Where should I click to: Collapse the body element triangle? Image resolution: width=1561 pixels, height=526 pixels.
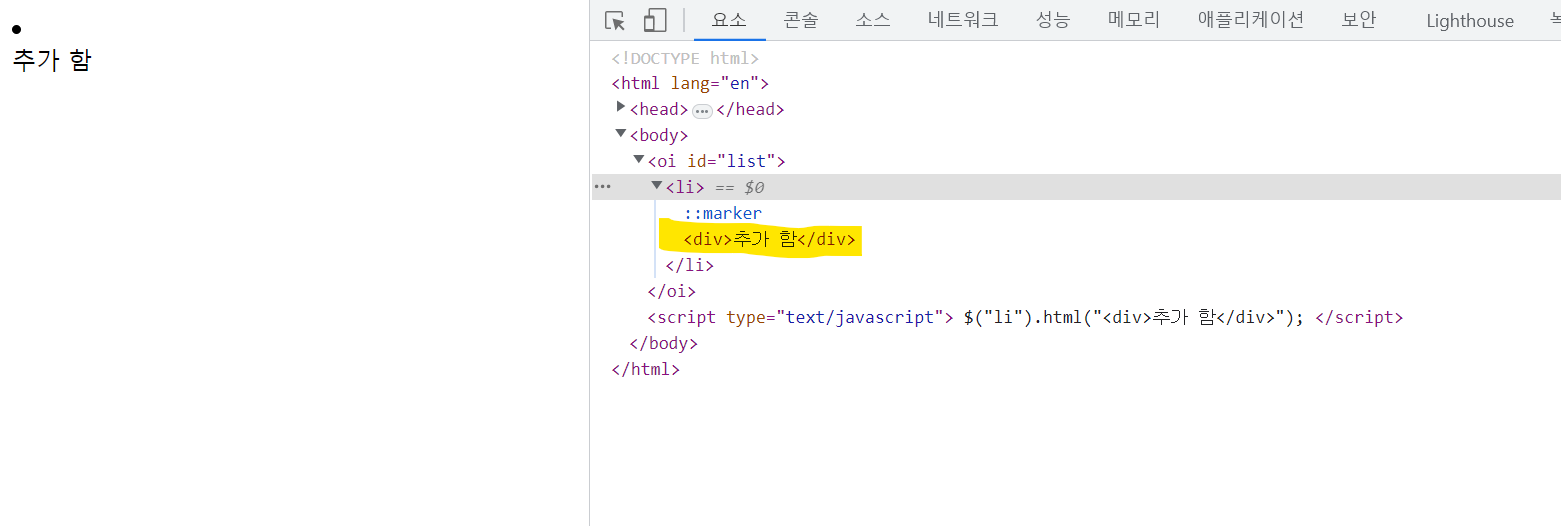pos(621,134)
